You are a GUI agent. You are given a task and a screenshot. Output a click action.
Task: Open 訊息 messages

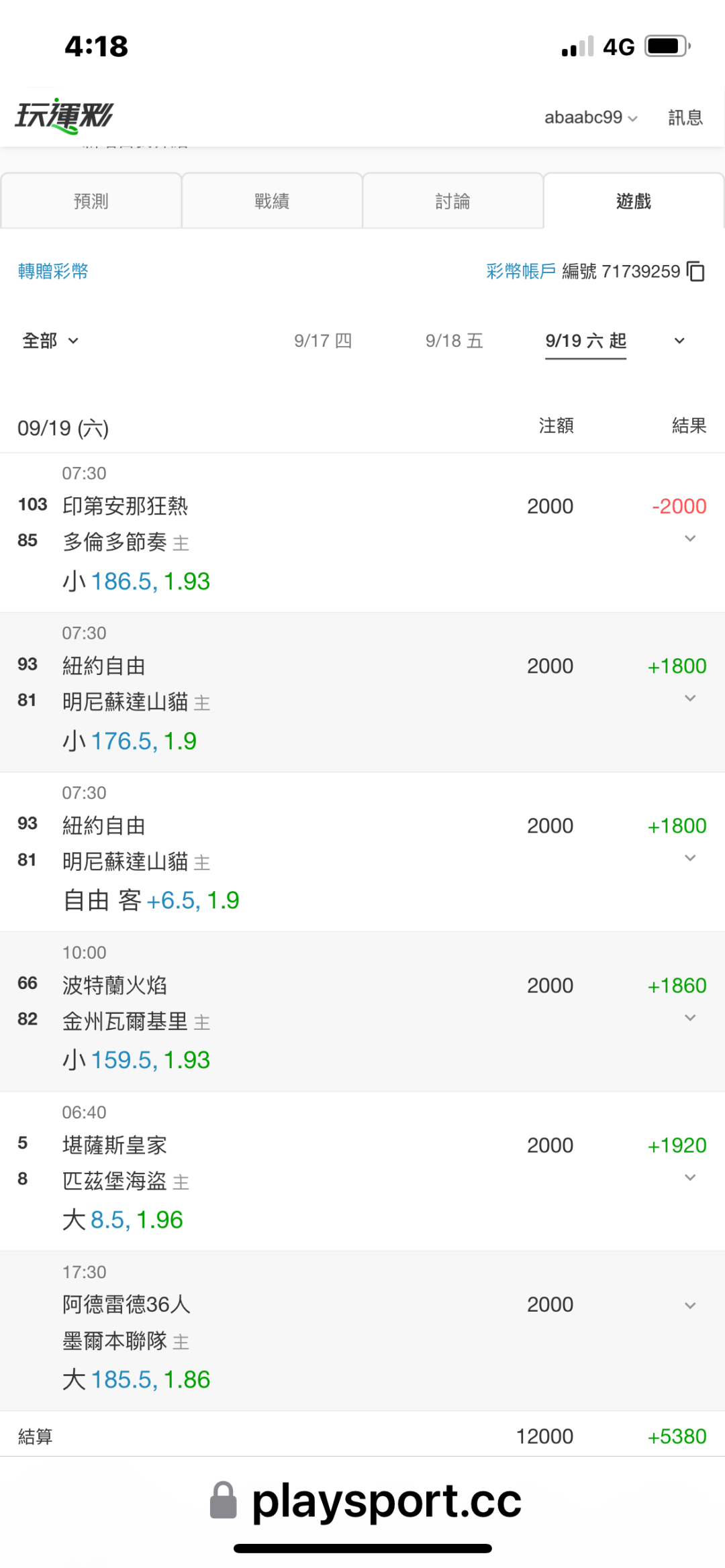pyautogui.click(x=685, y=117)
